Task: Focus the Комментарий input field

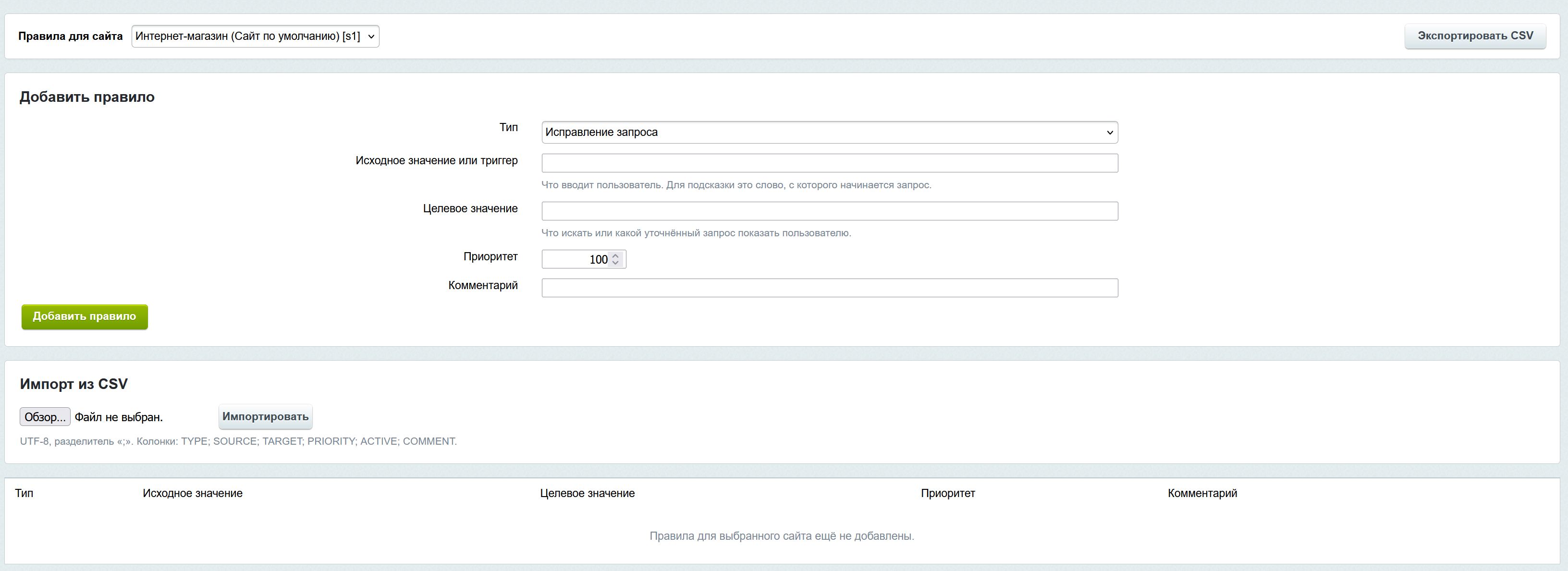Action: pos(830,287)
